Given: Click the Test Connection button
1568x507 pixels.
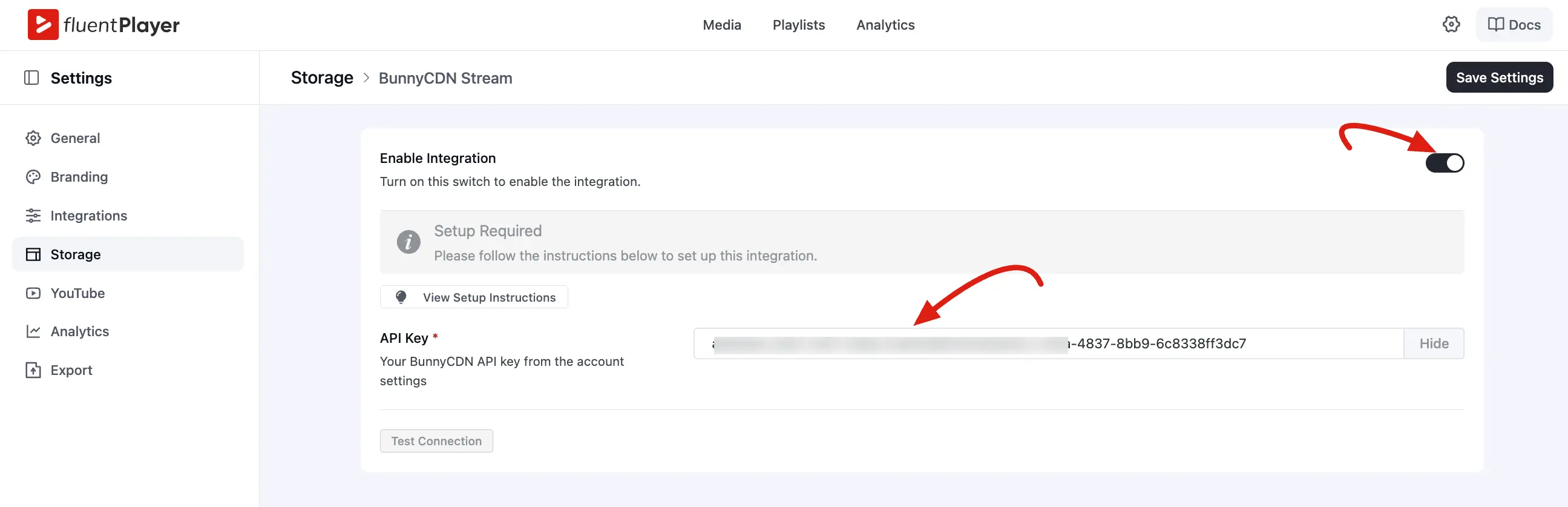Looking at the screenshot, I should [436, 441].
